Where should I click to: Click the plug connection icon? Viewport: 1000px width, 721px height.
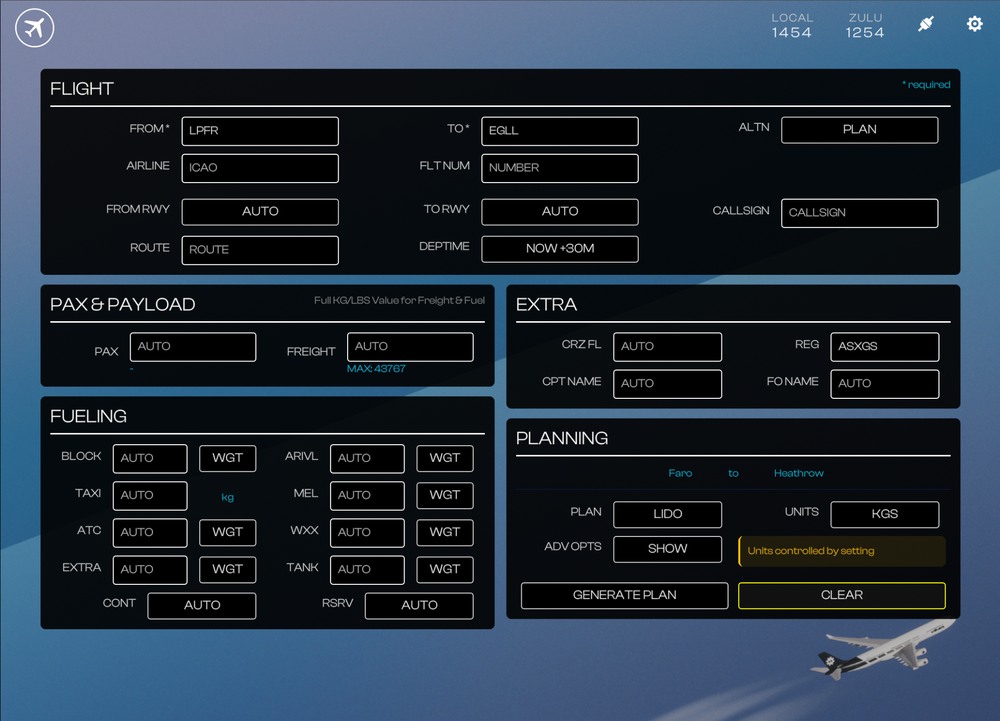coord(926,24)
